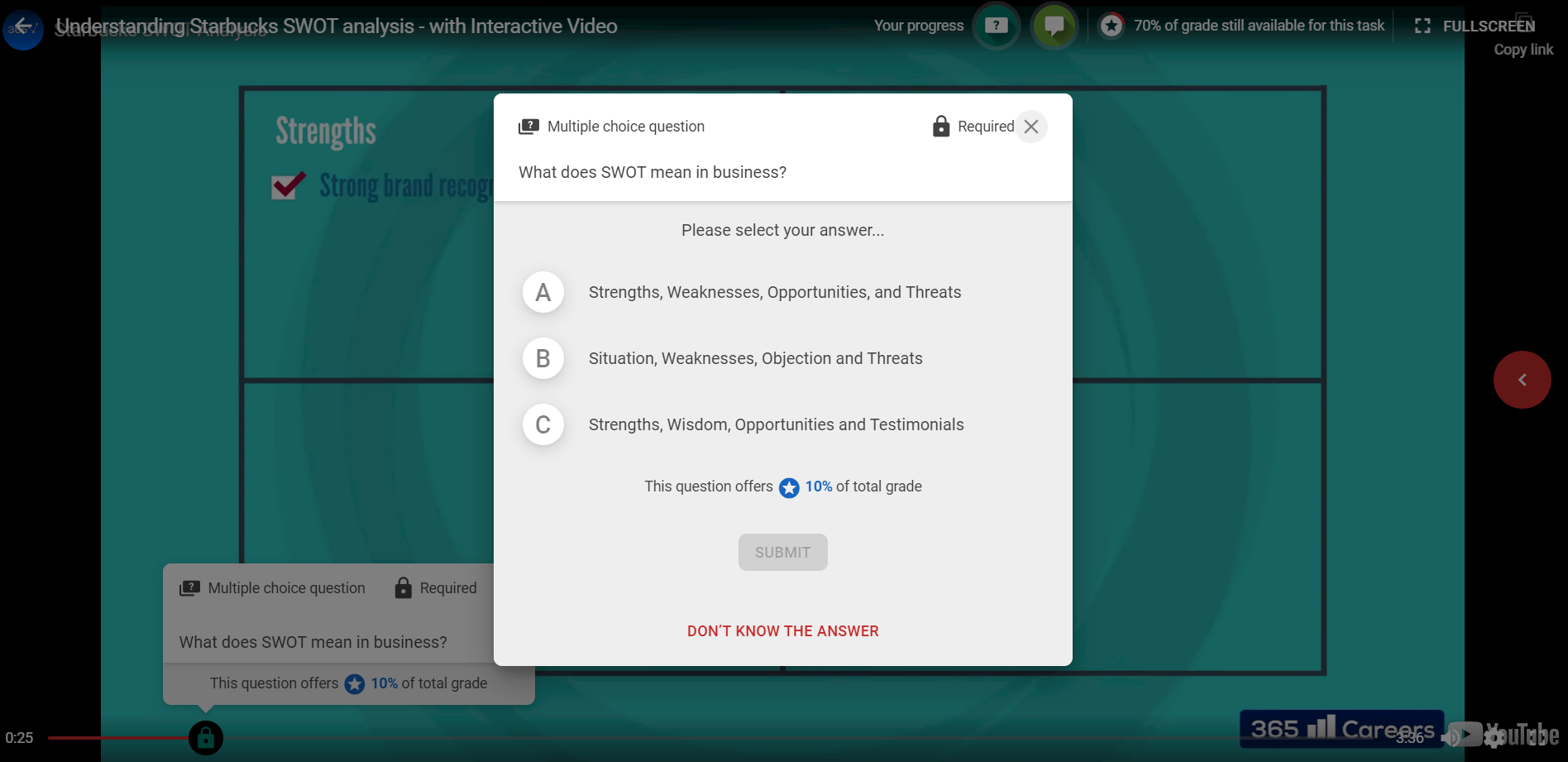Viewport: 1568px width, 762px height.
Task: Click the question icon in timeline tooltip
Action: pos(189,588)
